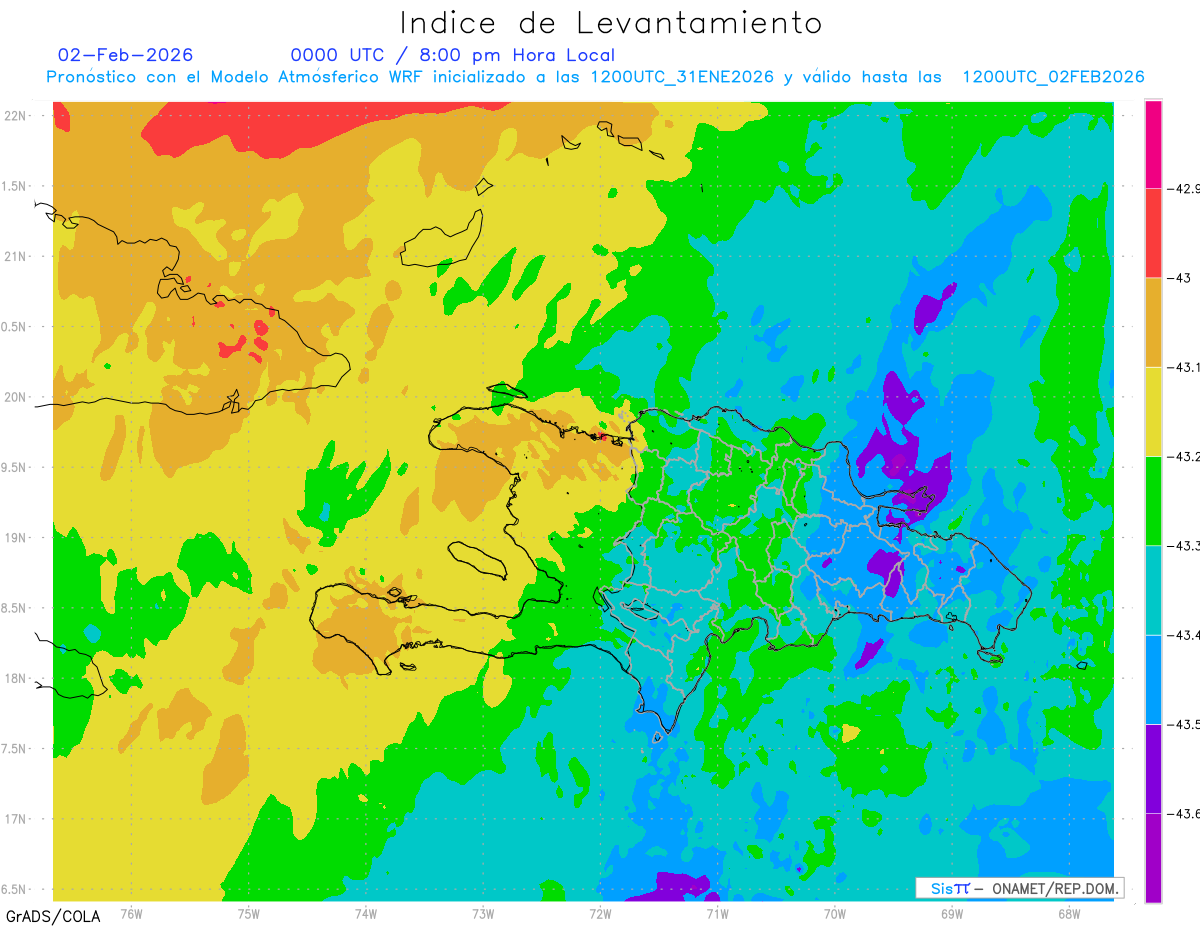Pick the blue color bar segment between -43.4 and -43.5
This screenshot has height=927, width=1200.
click(1153, 679)
